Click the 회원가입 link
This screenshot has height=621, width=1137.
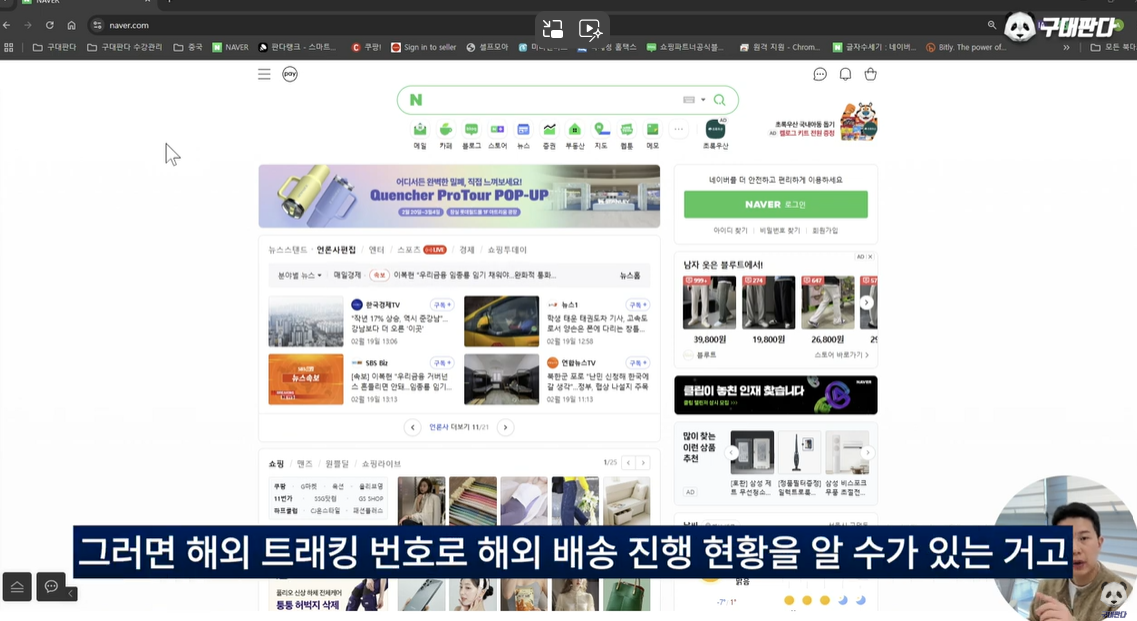point(825,231)
